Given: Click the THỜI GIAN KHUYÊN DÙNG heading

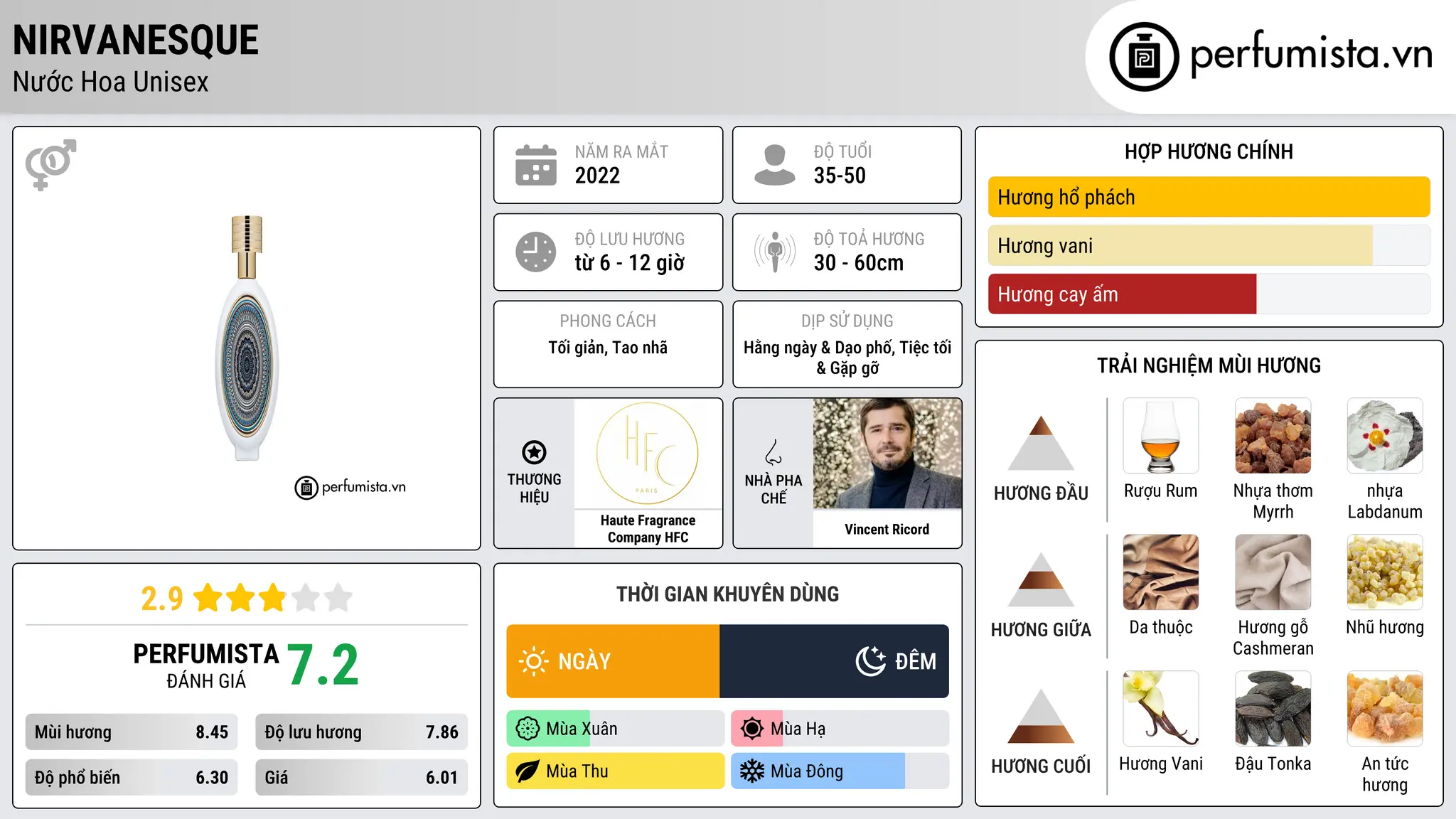Looking at the screenshot, I should pyautogui.click(x=727, y=594).
